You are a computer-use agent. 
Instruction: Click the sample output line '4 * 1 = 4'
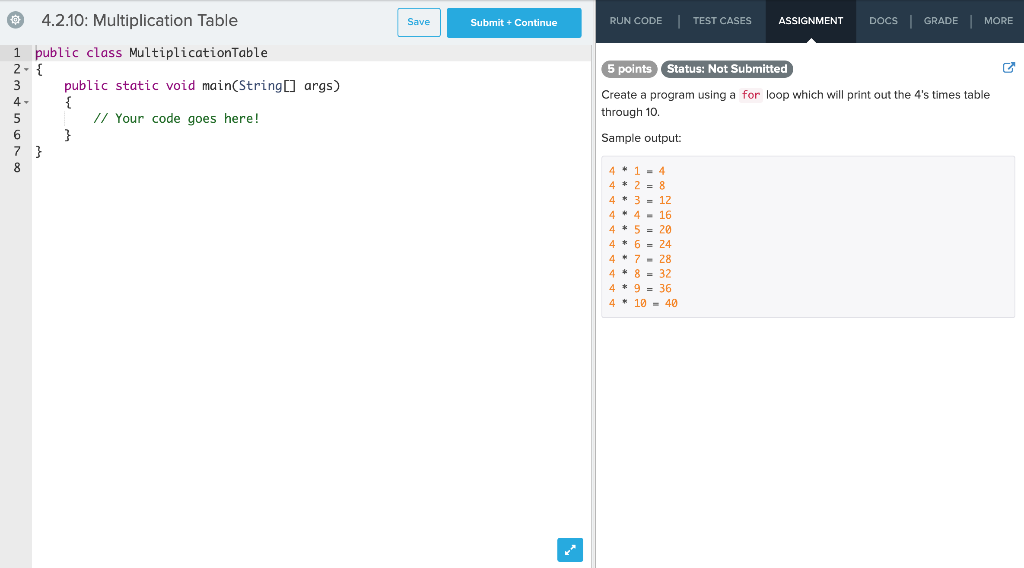click(x=637, y=171)
